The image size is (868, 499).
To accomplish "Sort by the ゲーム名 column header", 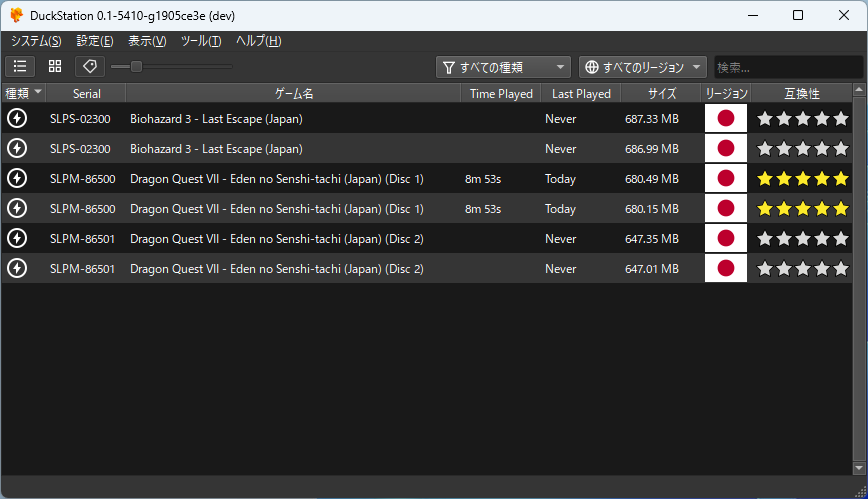I will point(294,94).
